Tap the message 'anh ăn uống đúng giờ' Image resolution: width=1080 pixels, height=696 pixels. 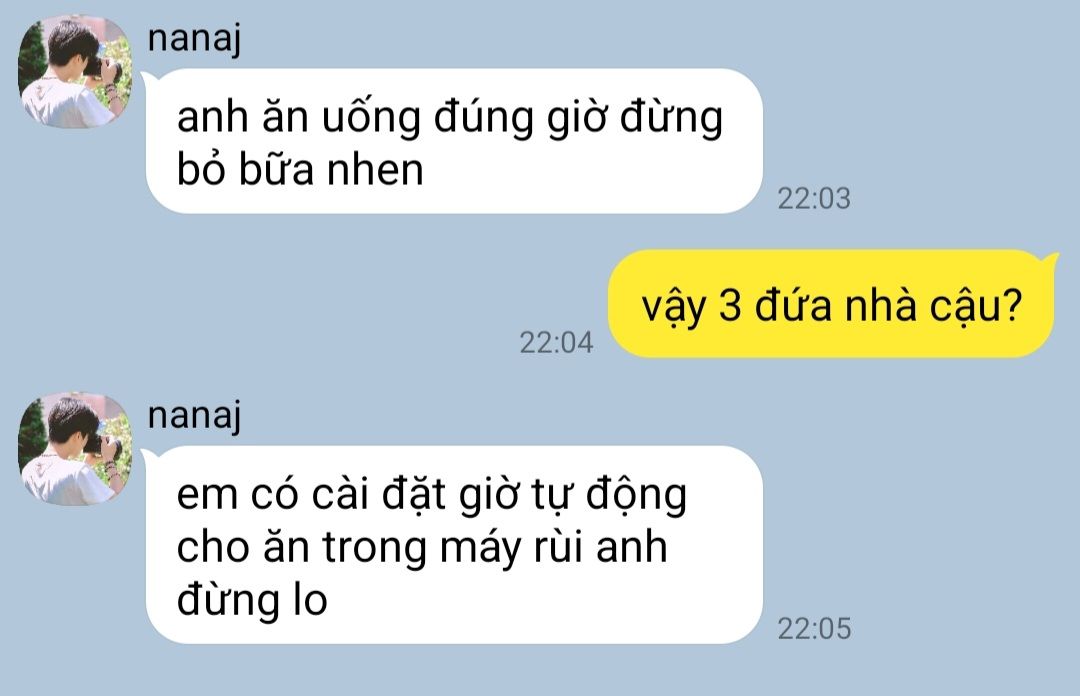[x=454, y=141]
